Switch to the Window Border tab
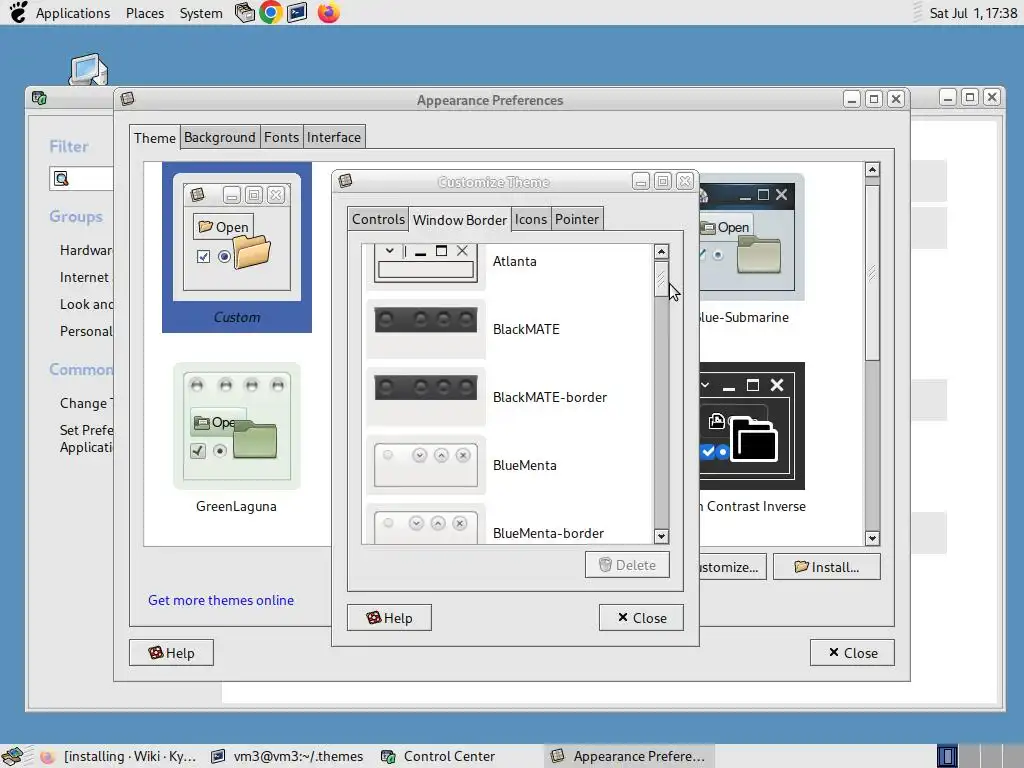This screenshot has height=768, width=1024. tap(460, 220)
